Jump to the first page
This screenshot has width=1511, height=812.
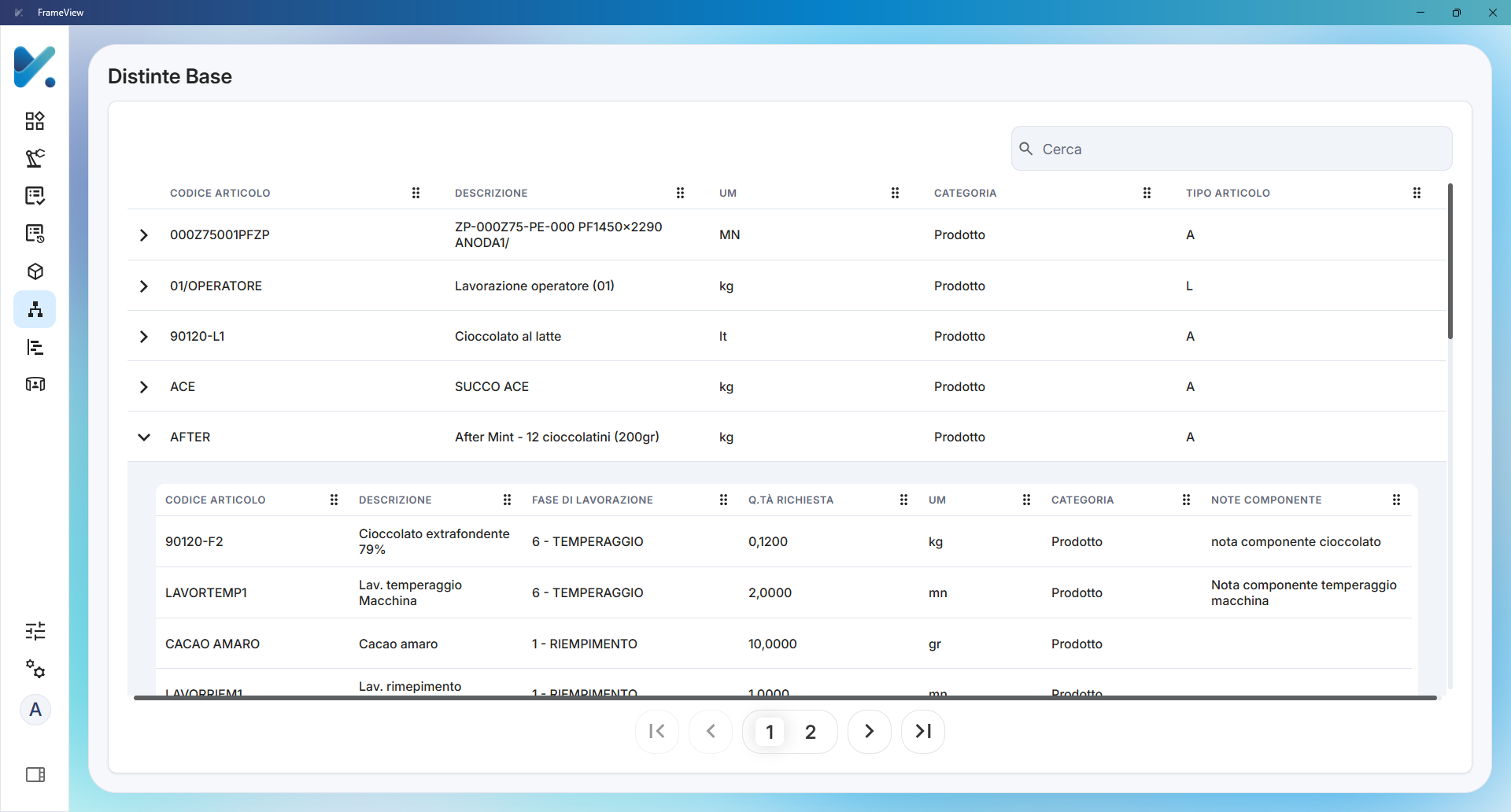657,732
